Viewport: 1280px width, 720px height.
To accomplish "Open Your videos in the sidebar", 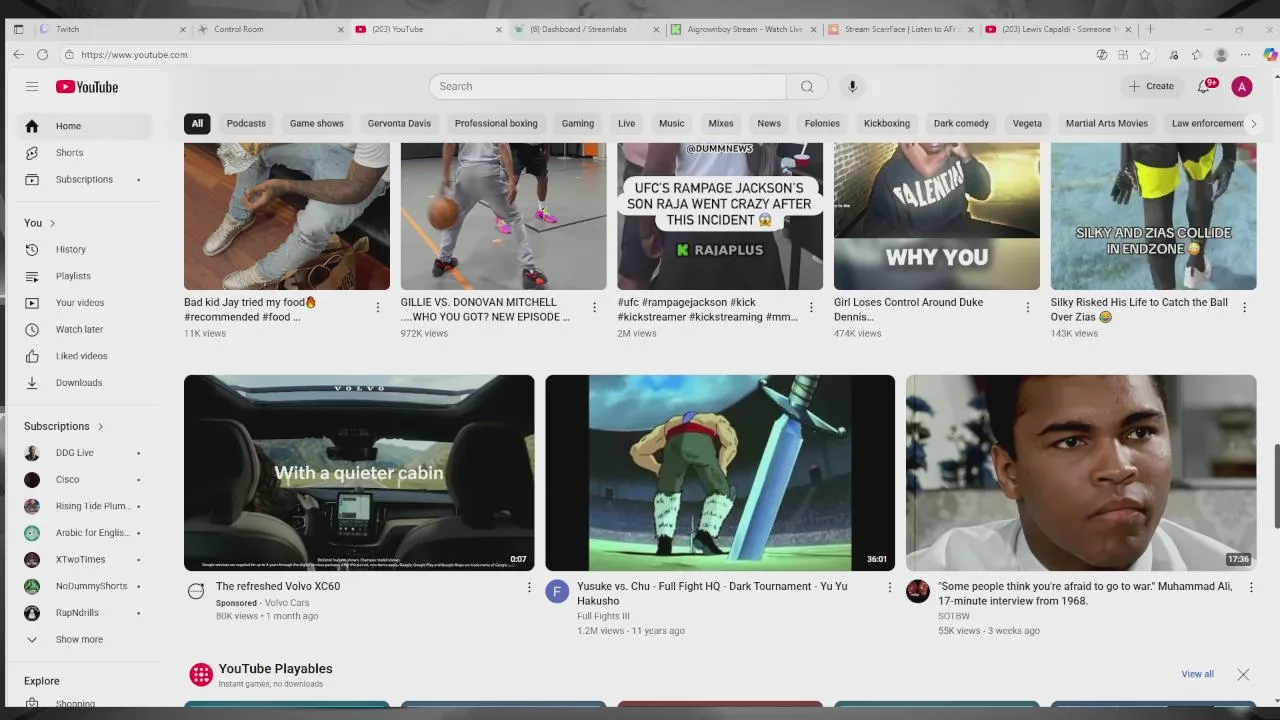I will (x=85, y=303).
